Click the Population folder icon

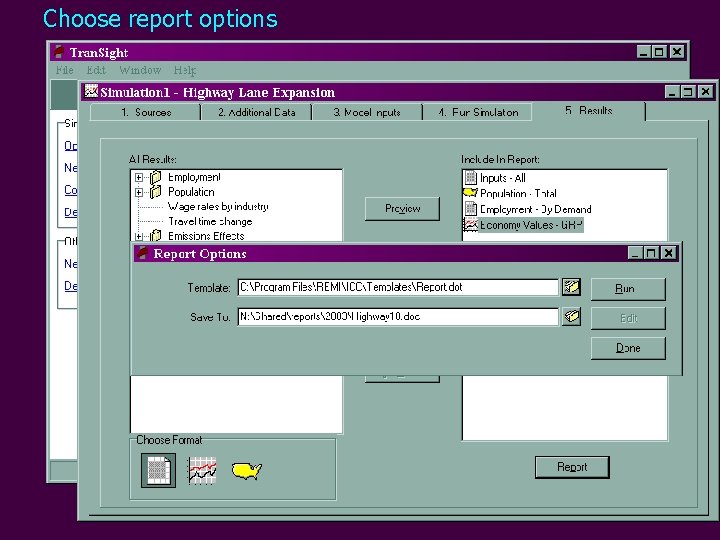point(156,191)
